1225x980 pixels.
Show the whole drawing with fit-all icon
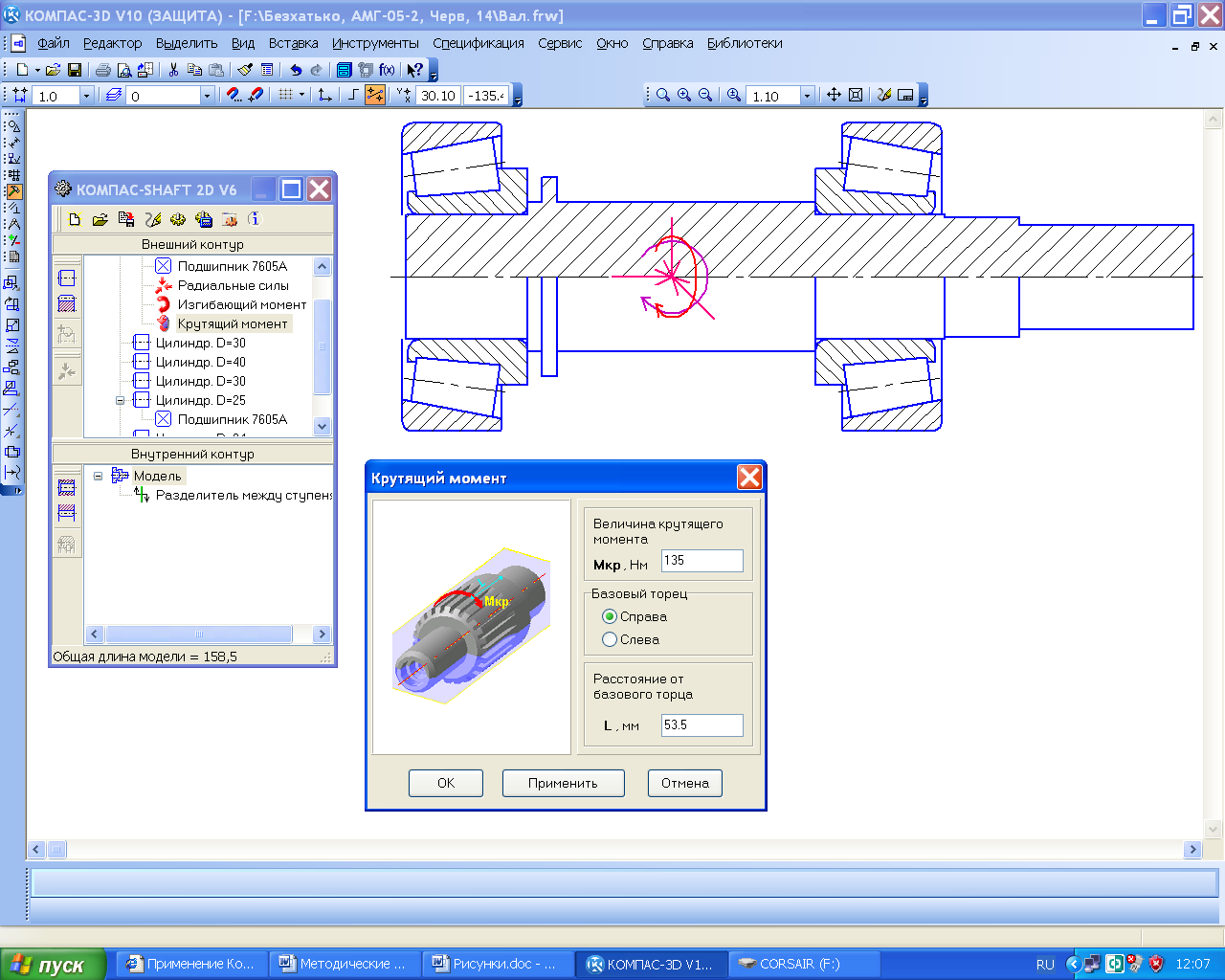[856, 95]
